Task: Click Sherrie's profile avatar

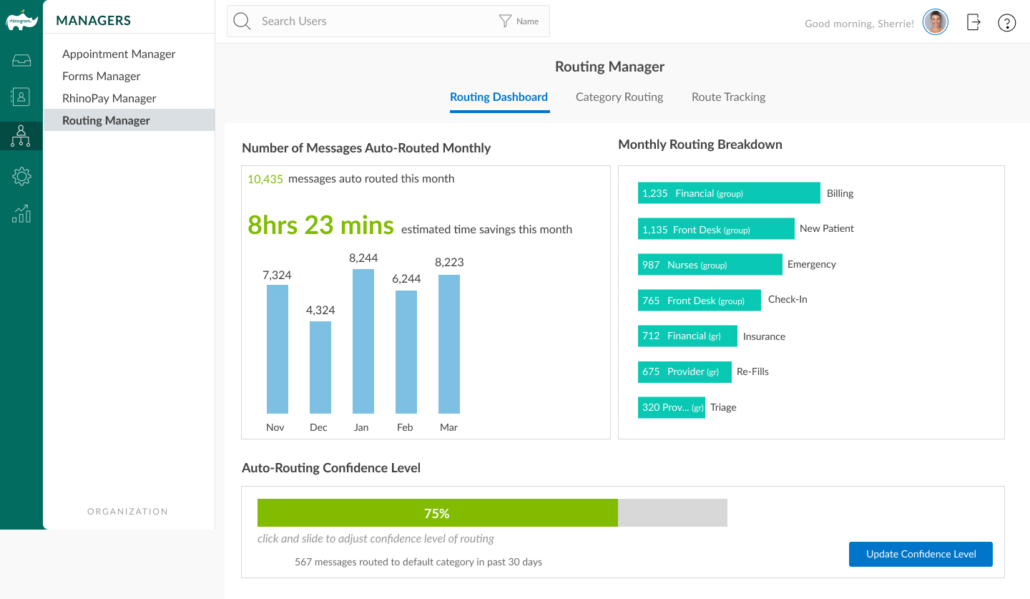Action: [935, 22]
